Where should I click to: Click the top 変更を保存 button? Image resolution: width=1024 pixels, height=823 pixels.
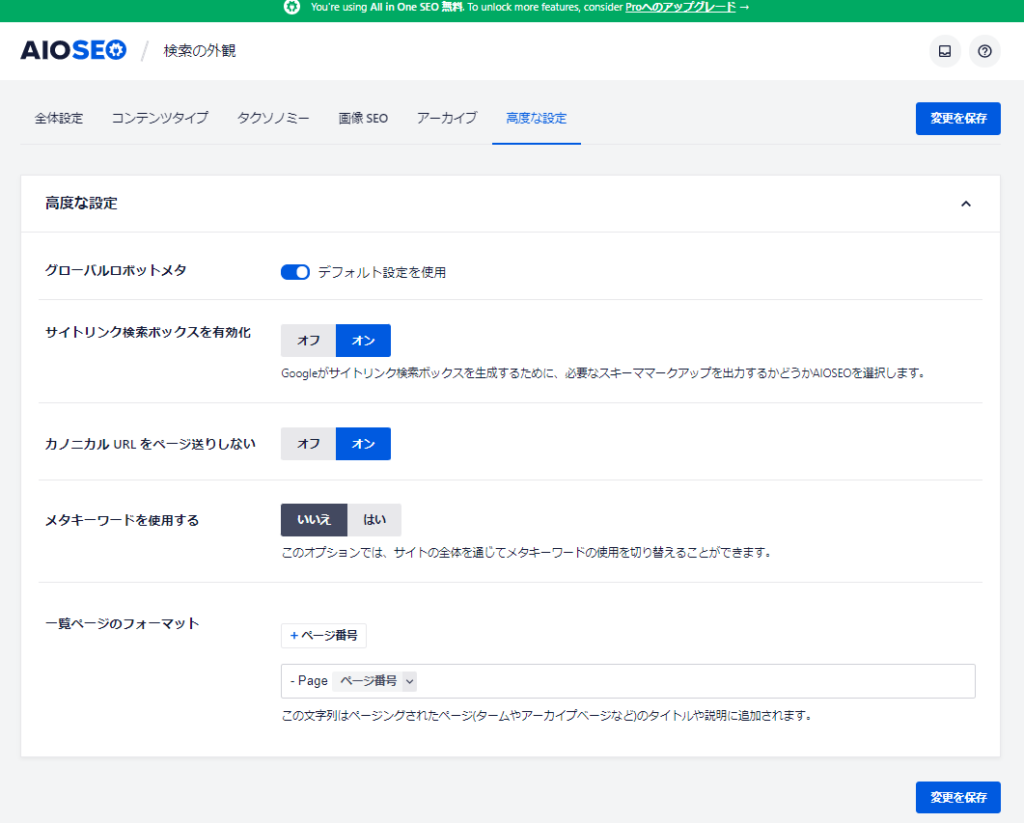click(957, 118)
